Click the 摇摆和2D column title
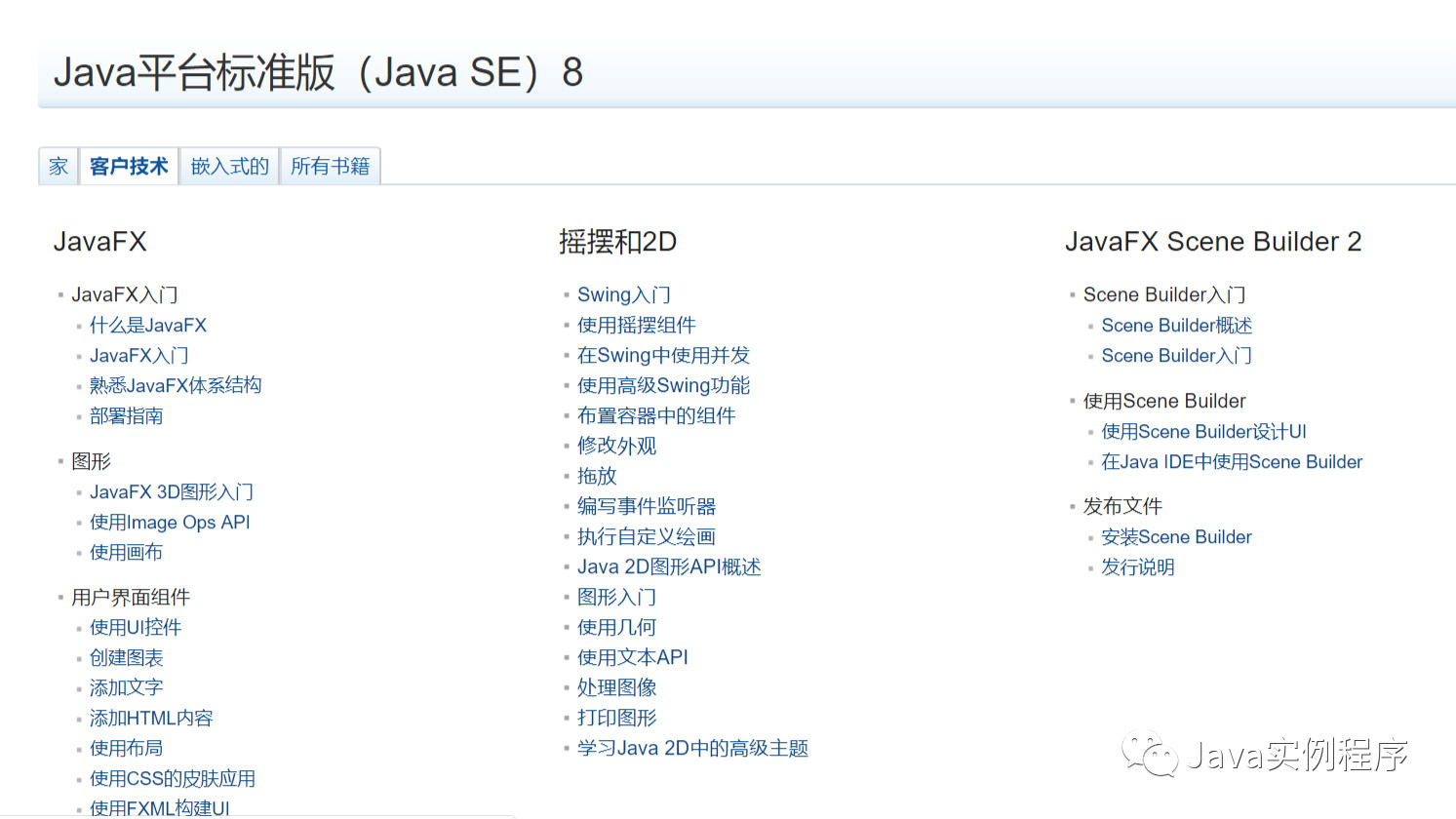The height and width of the screenshot is (819, 1456). tap(617, 242)
